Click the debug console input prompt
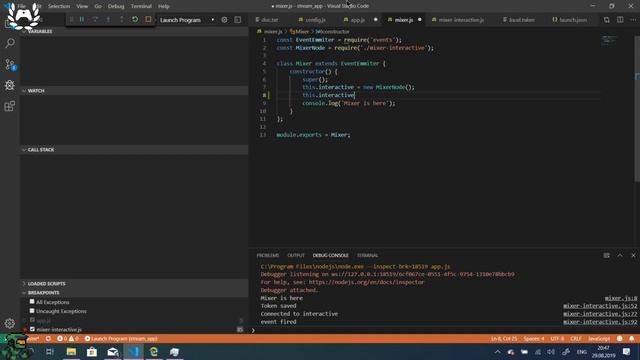 (445, 330)
